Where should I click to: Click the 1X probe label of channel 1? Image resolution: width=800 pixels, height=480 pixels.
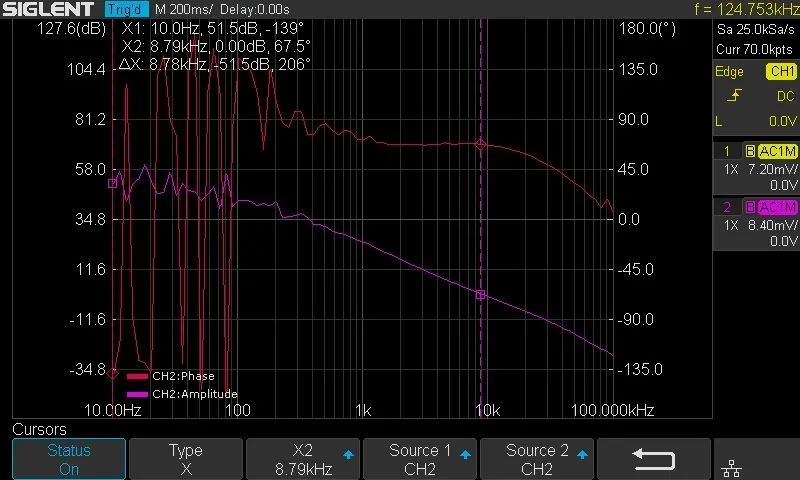point(731,169)
